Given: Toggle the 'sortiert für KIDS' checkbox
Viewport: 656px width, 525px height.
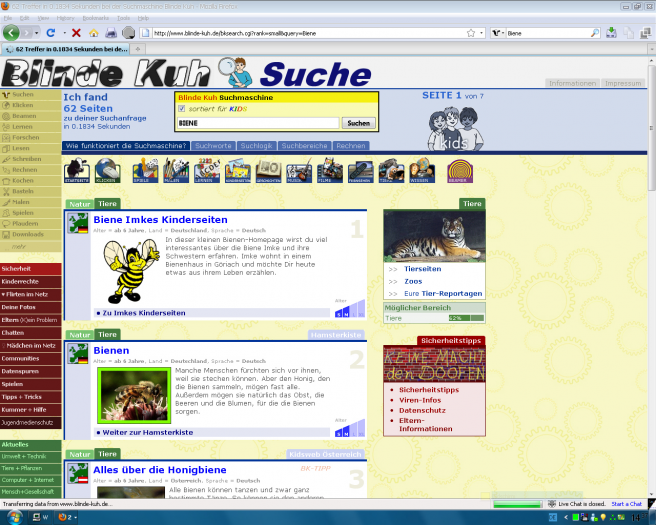Looking at the screenshot, I should pyautogui.click(x=182, y=109).
